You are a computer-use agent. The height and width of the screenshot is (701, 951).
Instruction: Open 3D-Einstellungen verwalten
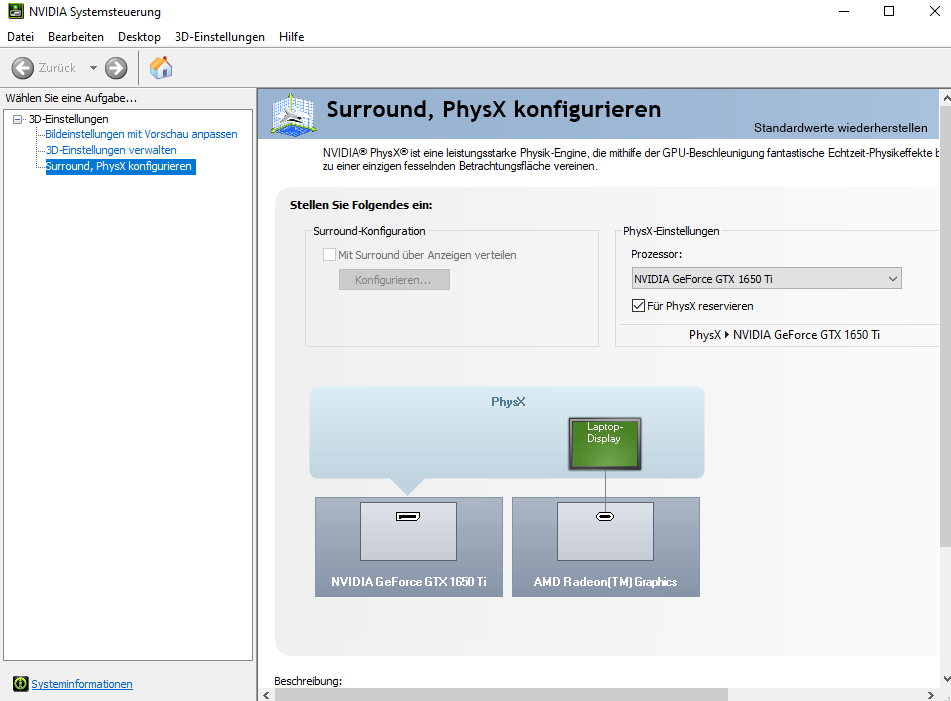tap(111, 150)
